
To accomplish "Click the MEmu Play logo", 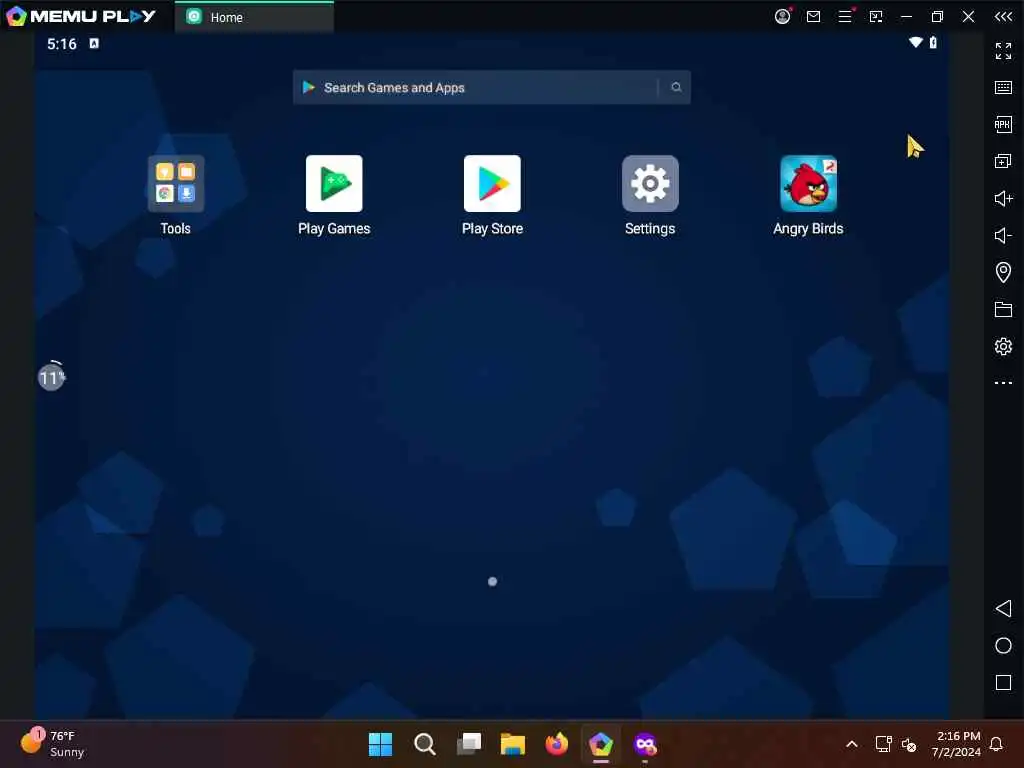I will coord(80,16).
